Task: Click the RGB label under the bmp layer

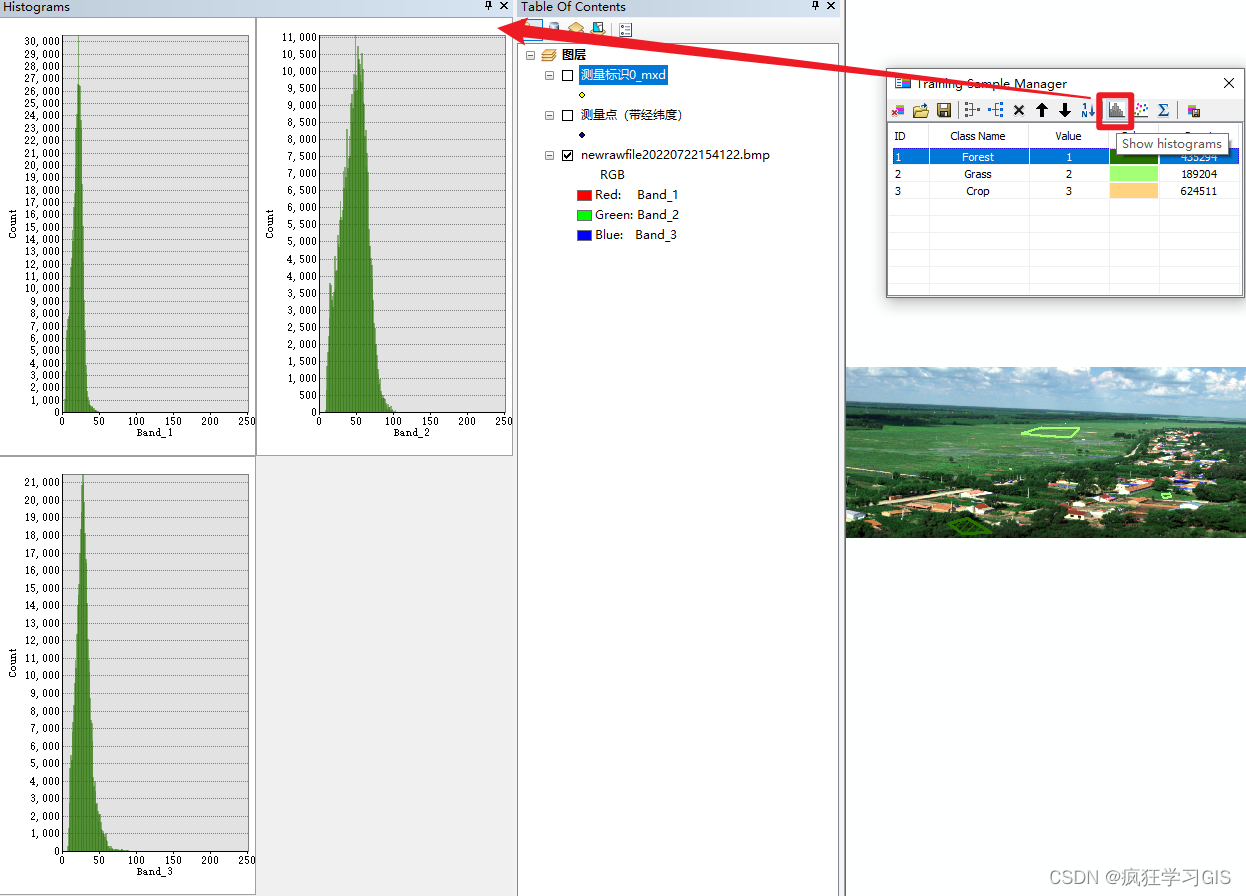Action: [612, 175]
